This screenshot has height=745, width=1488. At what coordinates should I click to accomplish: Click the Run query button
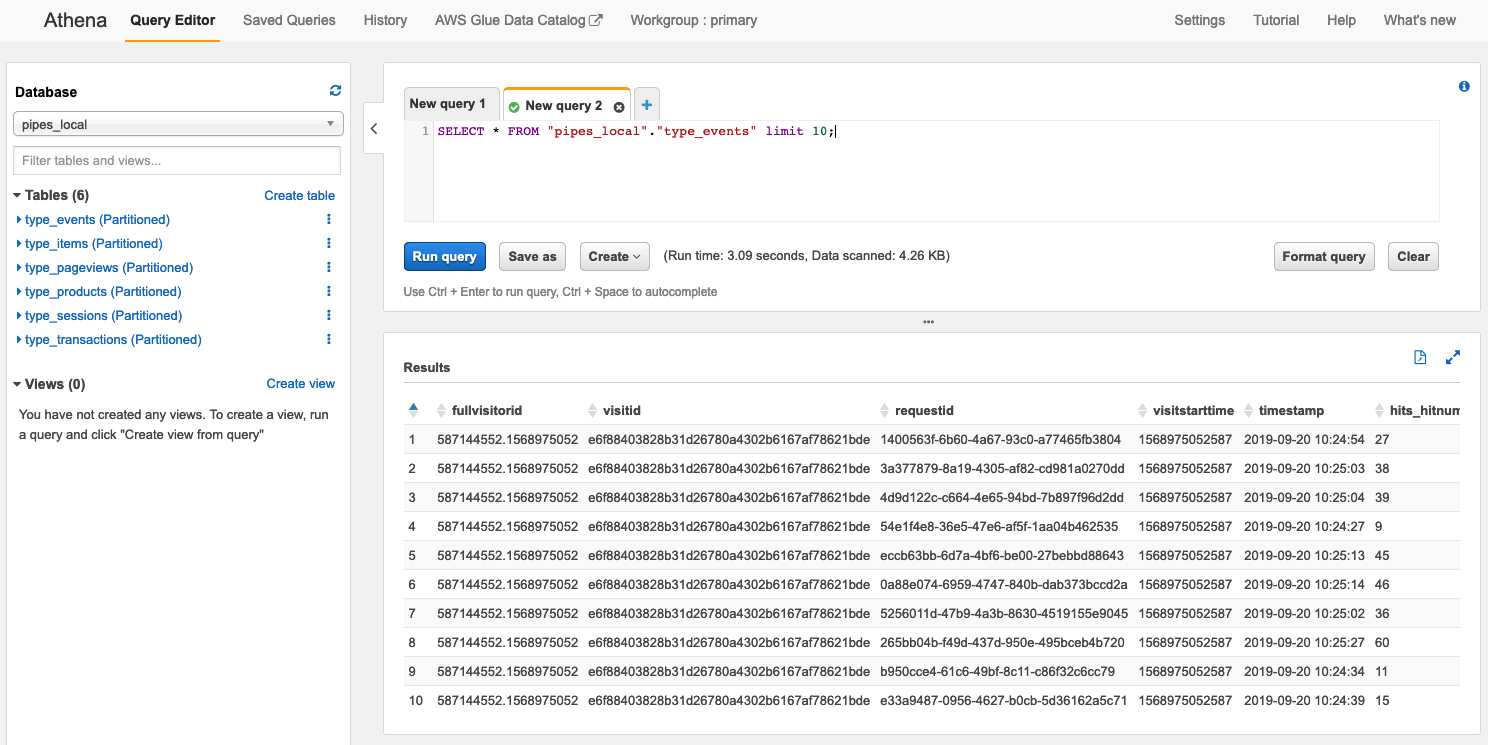(x=444, y=257)
